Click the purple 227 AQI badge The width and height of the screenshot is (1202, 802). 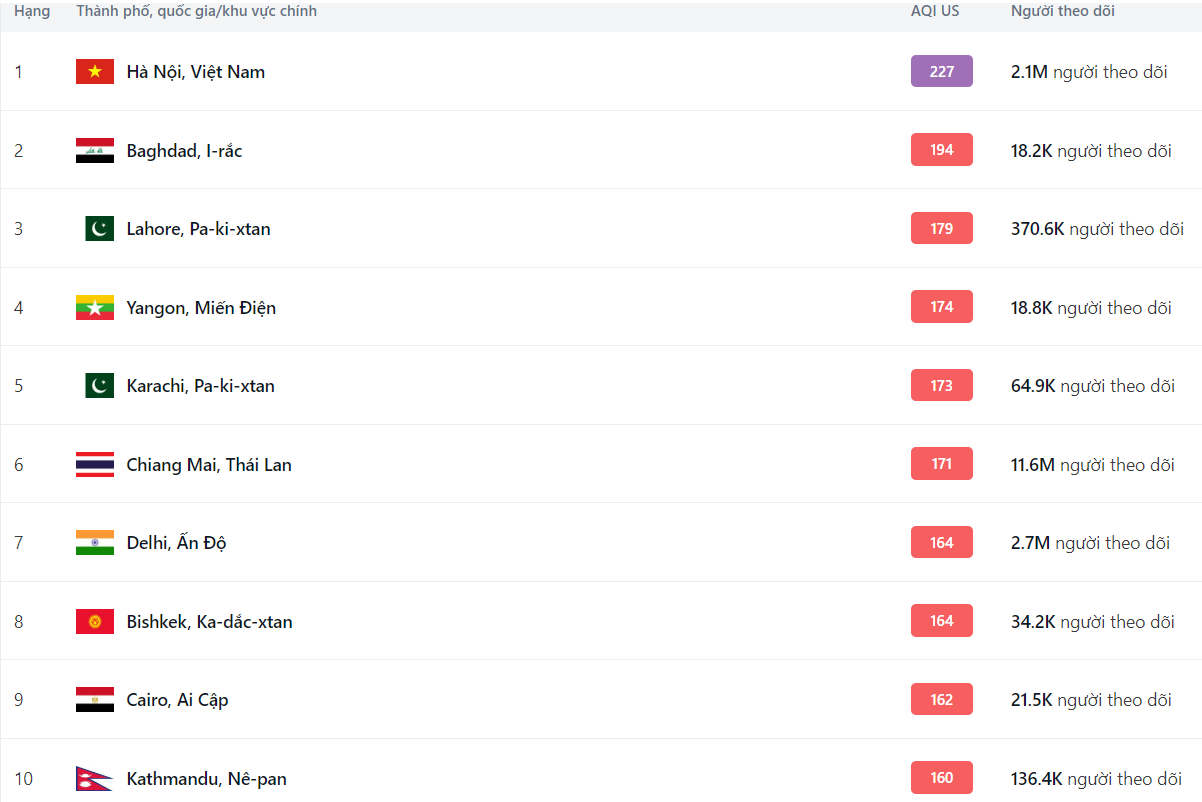pyautogui.click(x=941, y=71)
